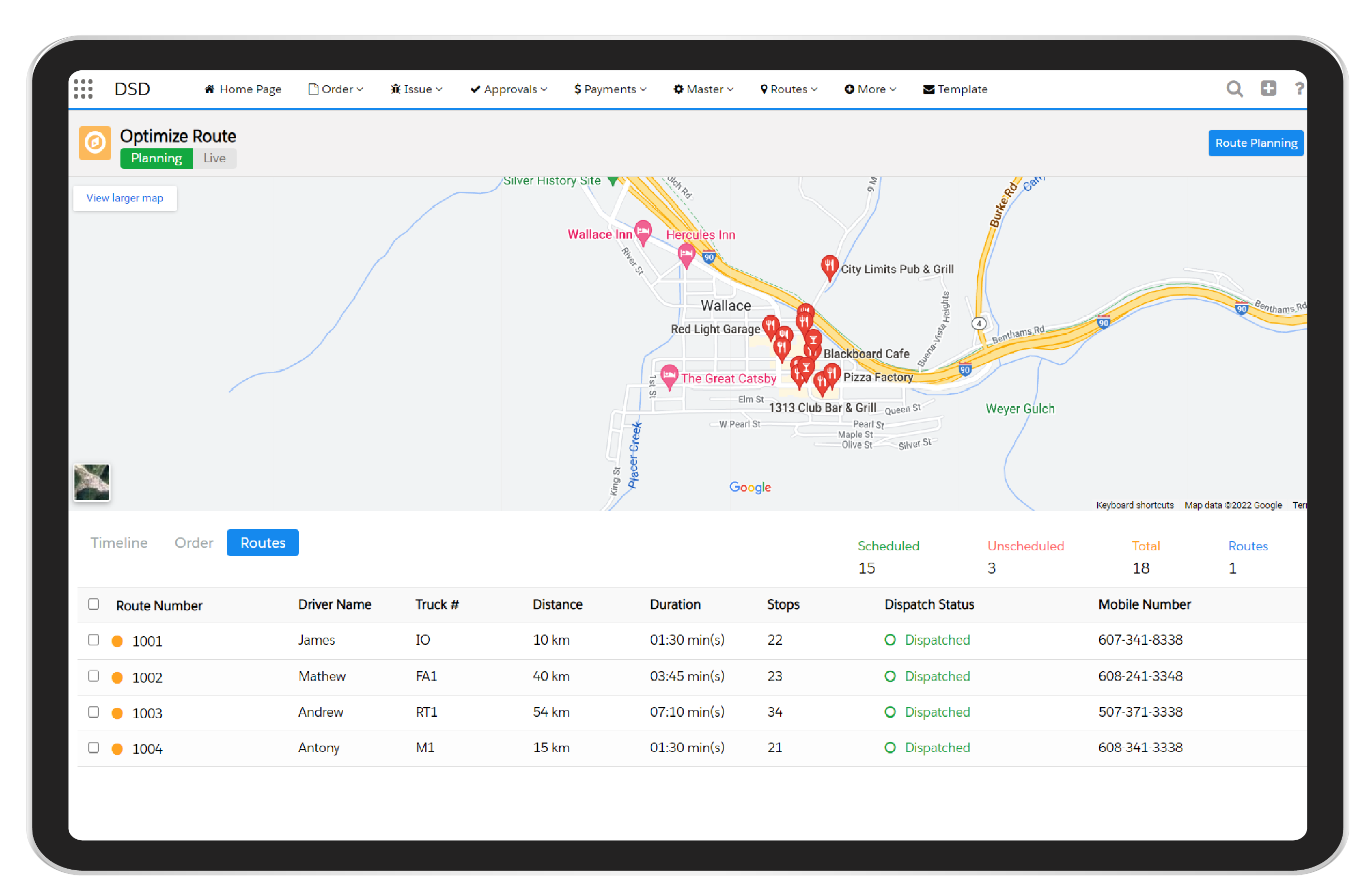The width and height of the screenshot is (1370, 896).
Task: Switch to Planning mode toggle
Action: click(x=156, y=158)
